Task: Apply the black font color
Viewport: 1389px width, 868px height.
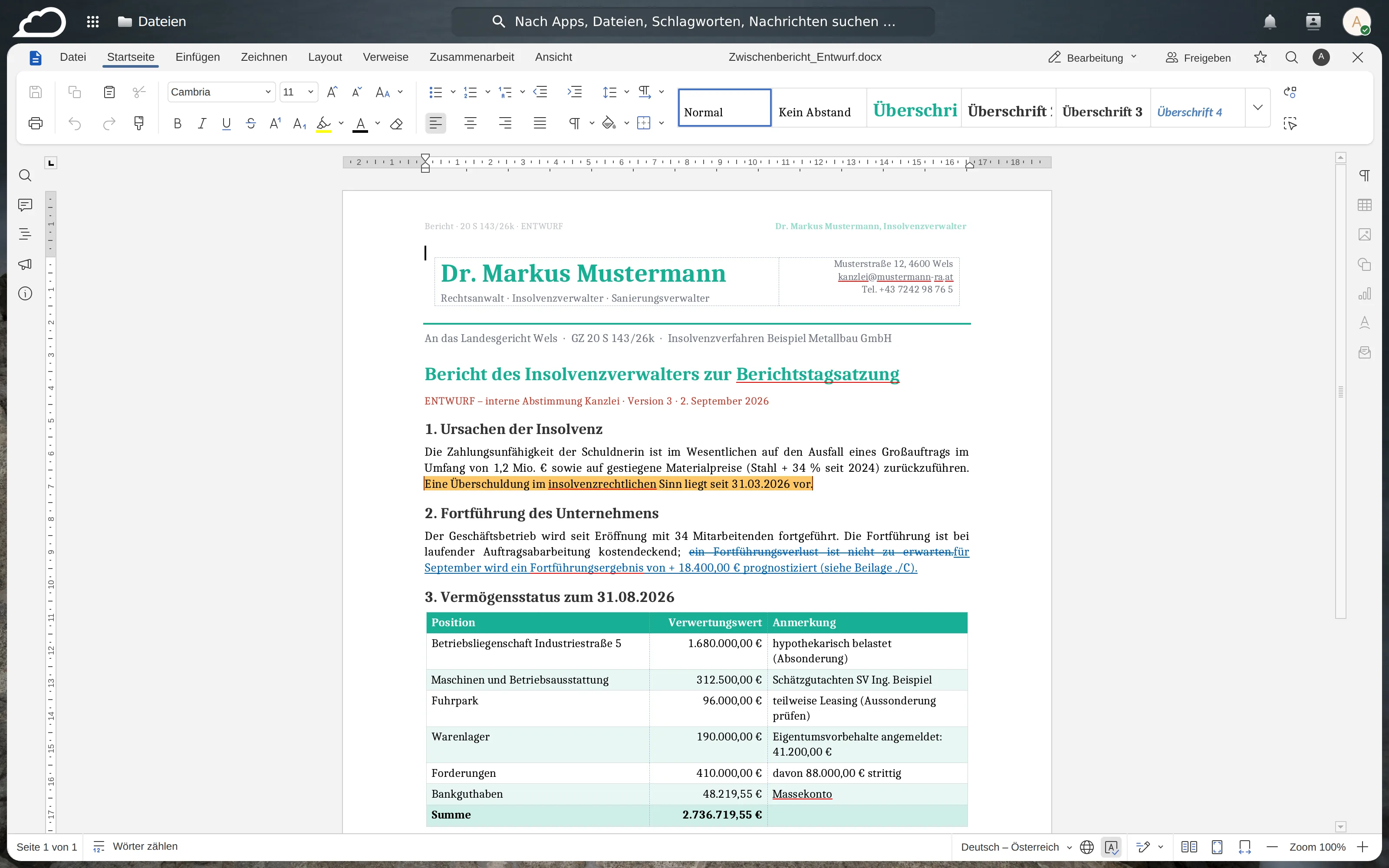Action: tap(360, 124)
